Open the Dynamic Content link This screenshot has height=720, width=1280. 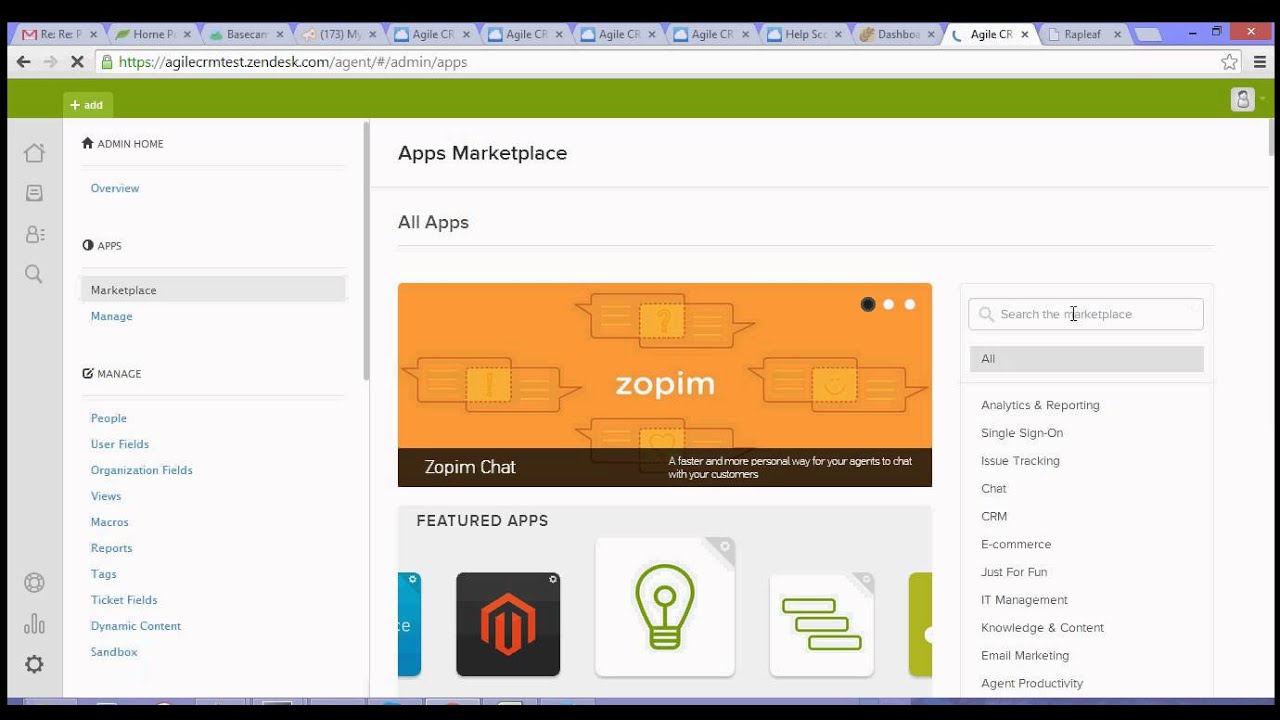point(136,626)
